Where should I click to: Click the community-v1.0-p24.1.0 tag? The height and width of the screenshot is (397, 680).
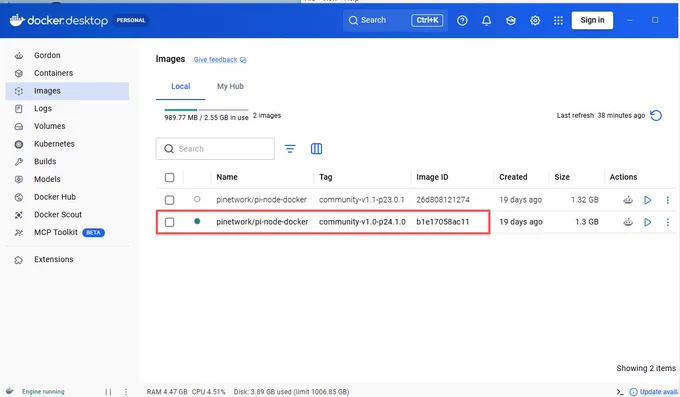[362, 222]
